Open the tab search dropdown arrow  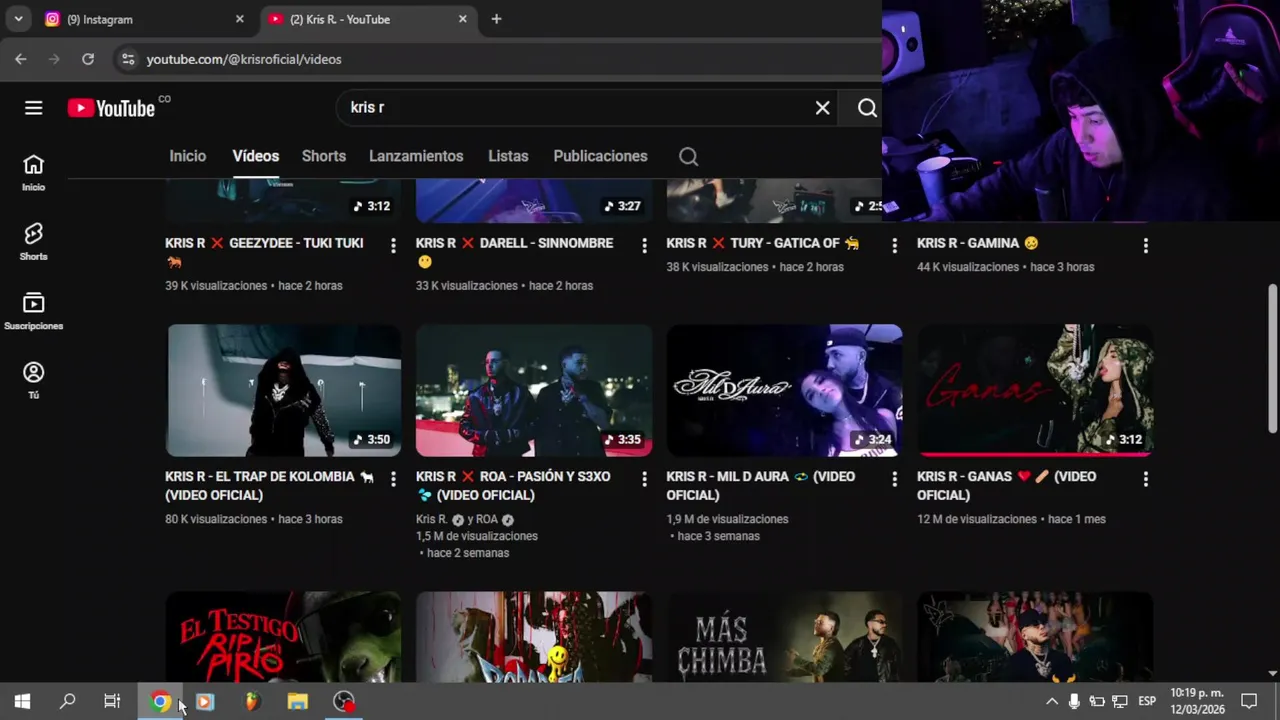tap(18, 19)
